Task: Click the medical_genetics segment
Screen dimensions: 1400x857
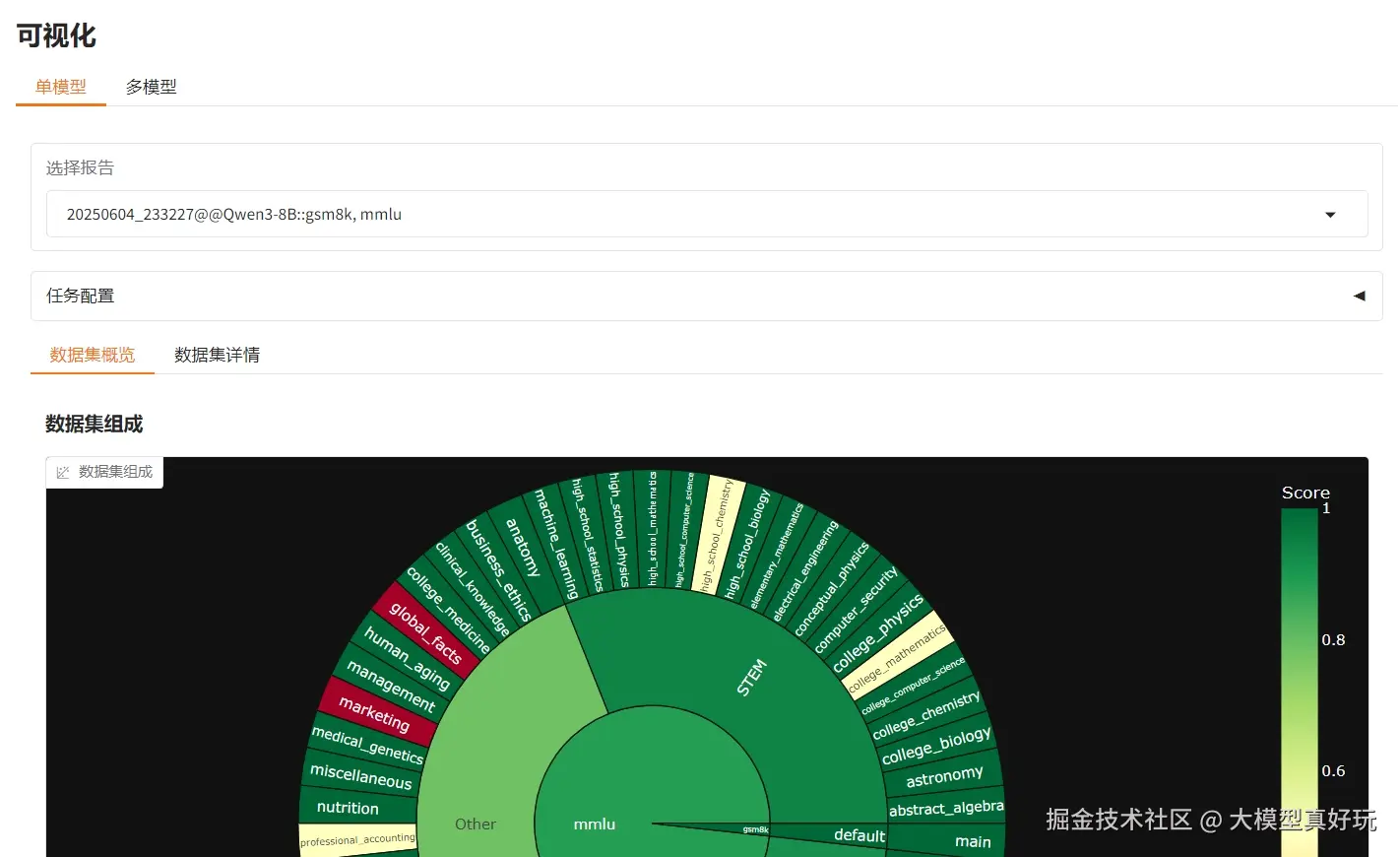Action: [x=367, y=745]
